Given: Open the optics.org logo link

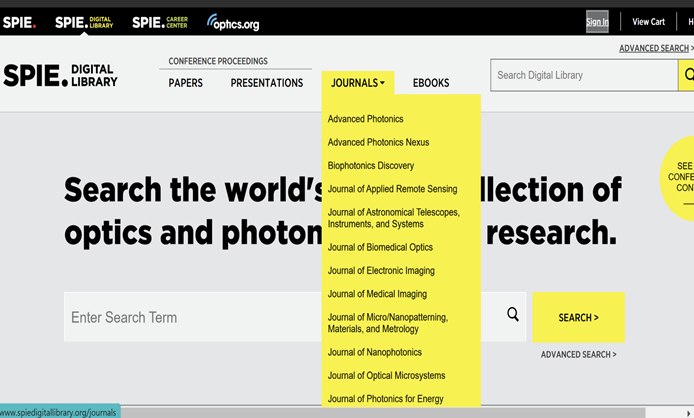Looking at the screenshot, I should coord(233,21).
